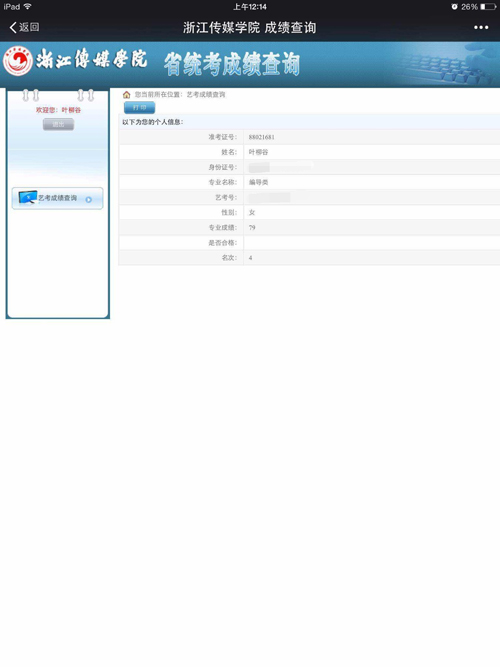Click the monitor icon beside 艺考成绩查询
The image size is (500, 667).
tap(28, 197)
